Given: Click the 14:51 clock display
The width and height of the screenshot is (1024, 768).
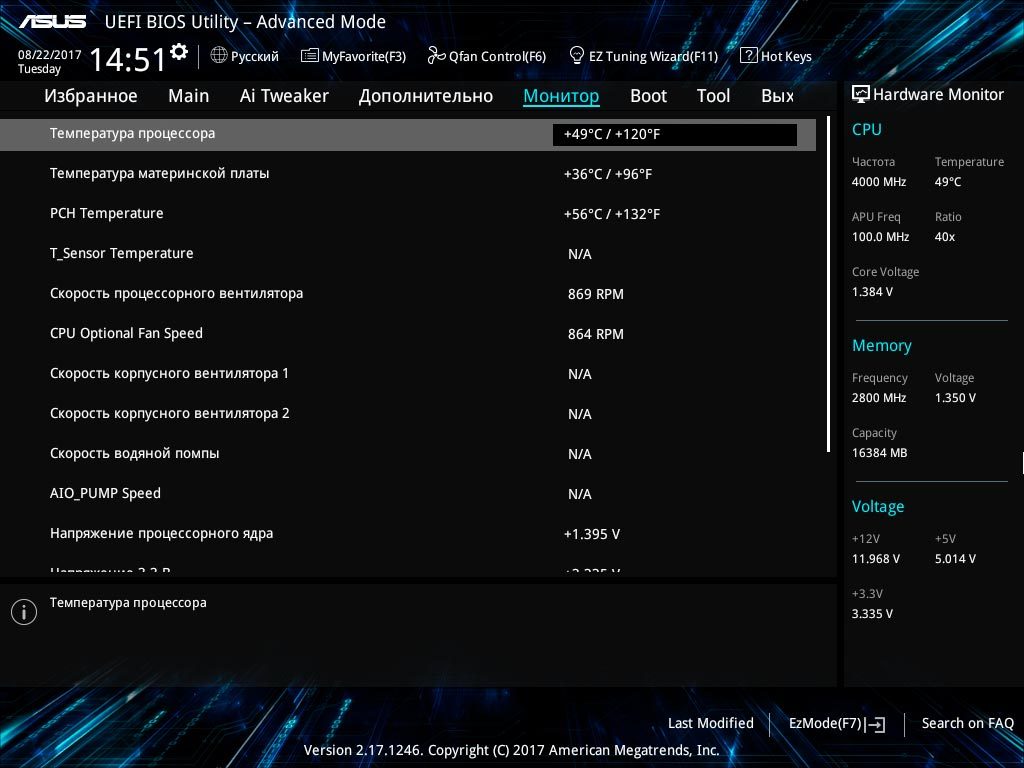Looking at the screenshot, I should (x=128, y=59).
